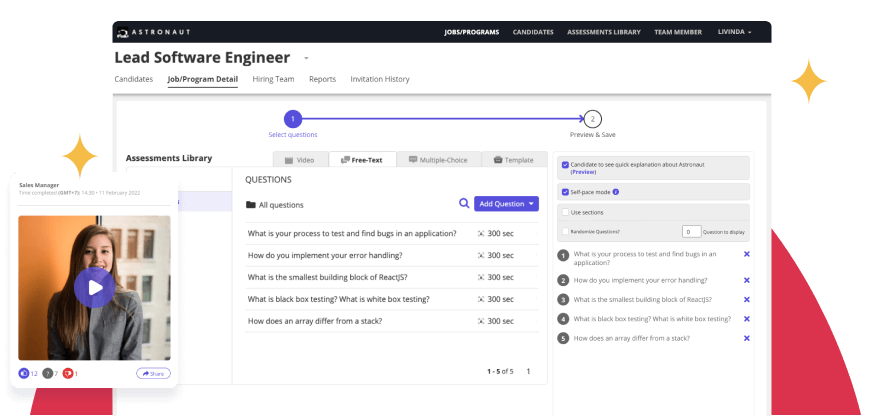Remove selected question 2 about error handling

747,280
